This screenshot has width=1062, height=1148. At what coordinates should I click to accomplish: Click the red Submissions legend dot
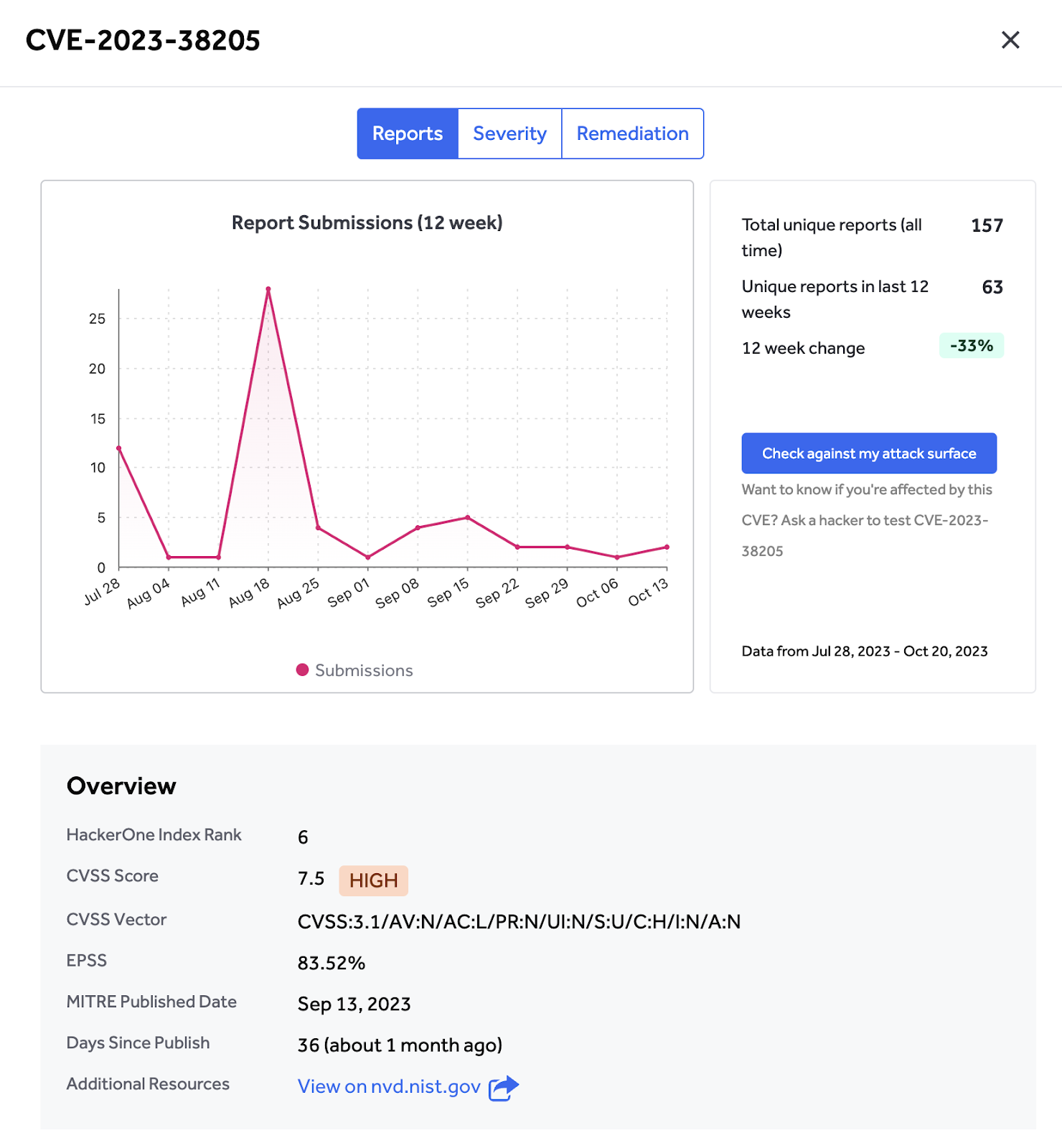click(x=302, y=669)
